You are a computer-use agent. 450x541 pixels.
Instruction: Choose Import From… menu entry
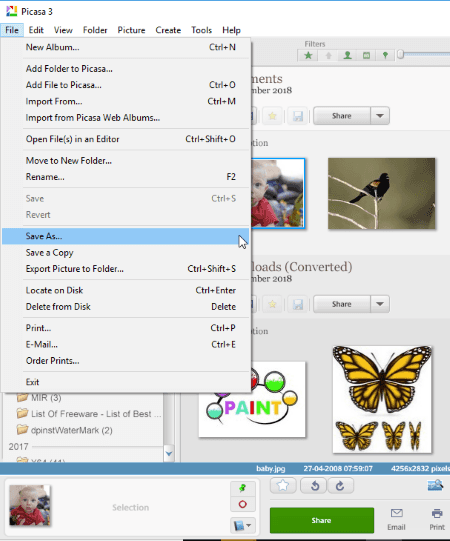tap(126, 101)
